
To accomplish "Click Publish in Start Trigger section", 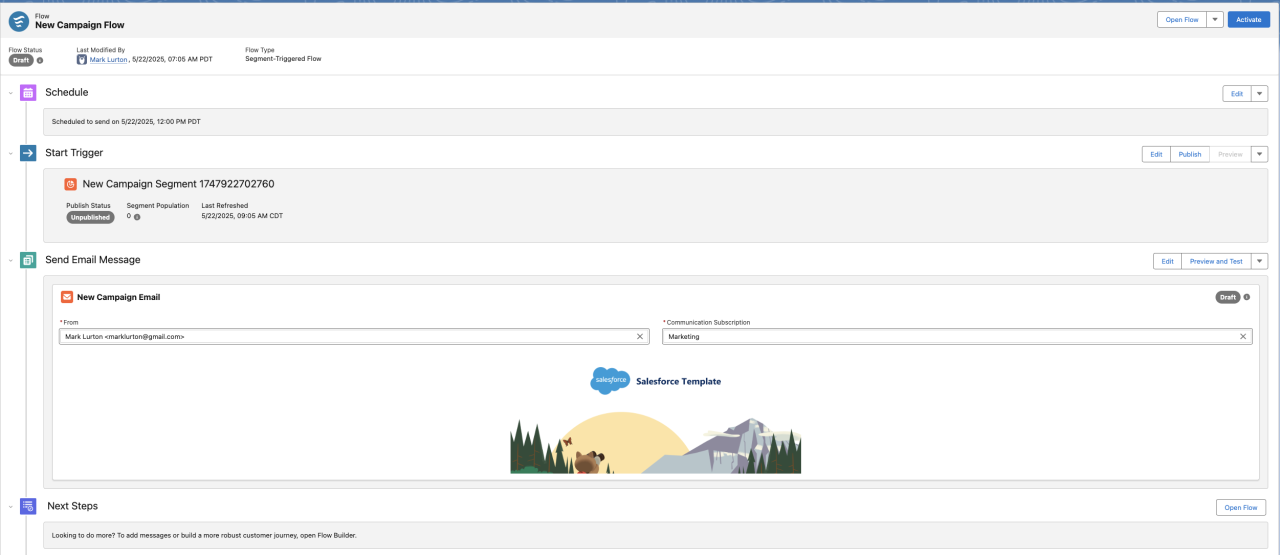I will tap(1189, 154).
